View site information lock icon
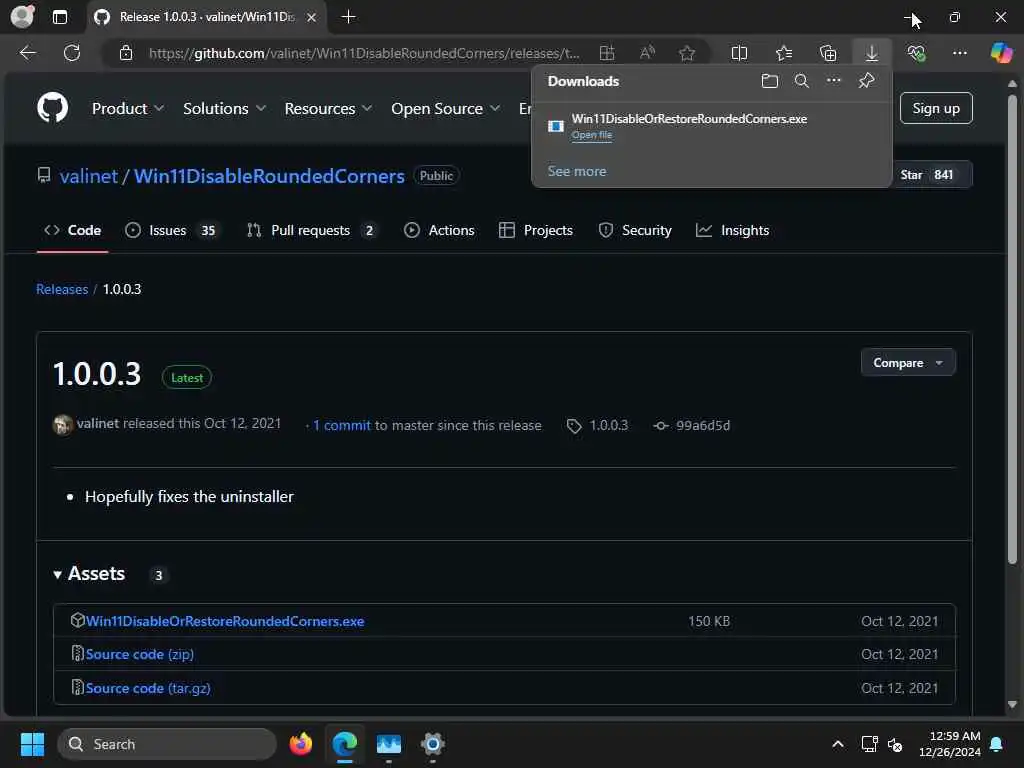 (x=126, y=53)
